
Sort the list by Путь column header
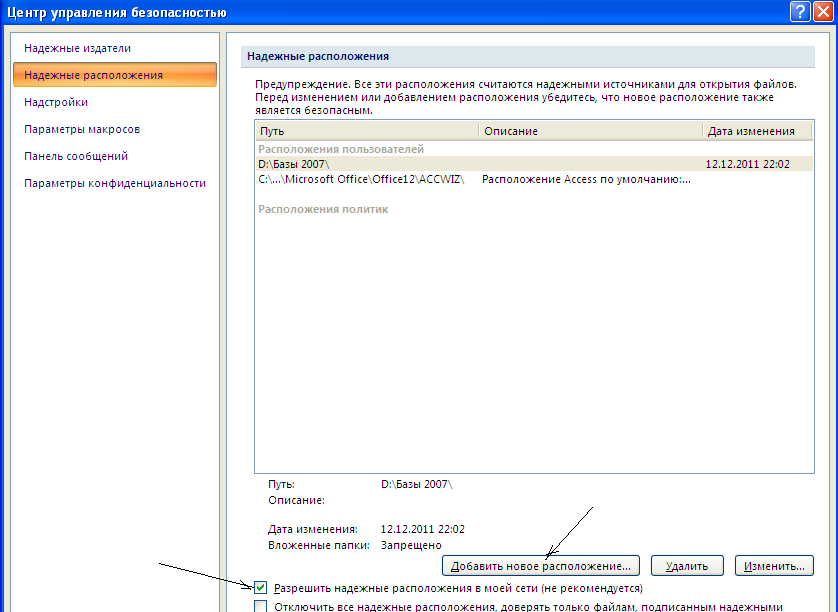[x=367, y=131]
